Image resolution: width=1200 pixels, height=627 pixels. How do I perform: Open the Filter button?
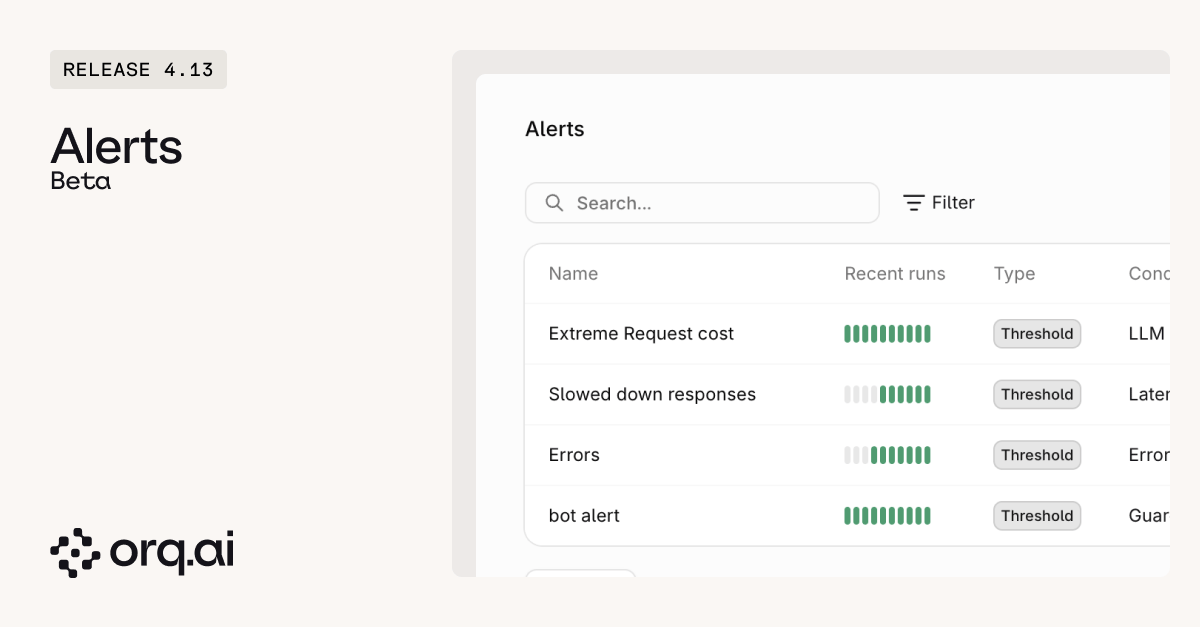point(939,203)
